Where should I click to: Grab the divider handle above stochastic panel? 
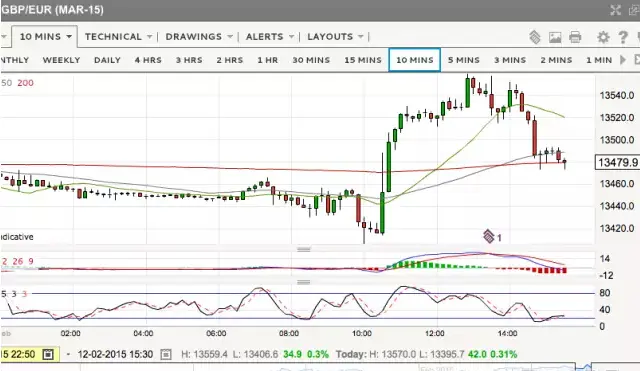tap(304, 282)
